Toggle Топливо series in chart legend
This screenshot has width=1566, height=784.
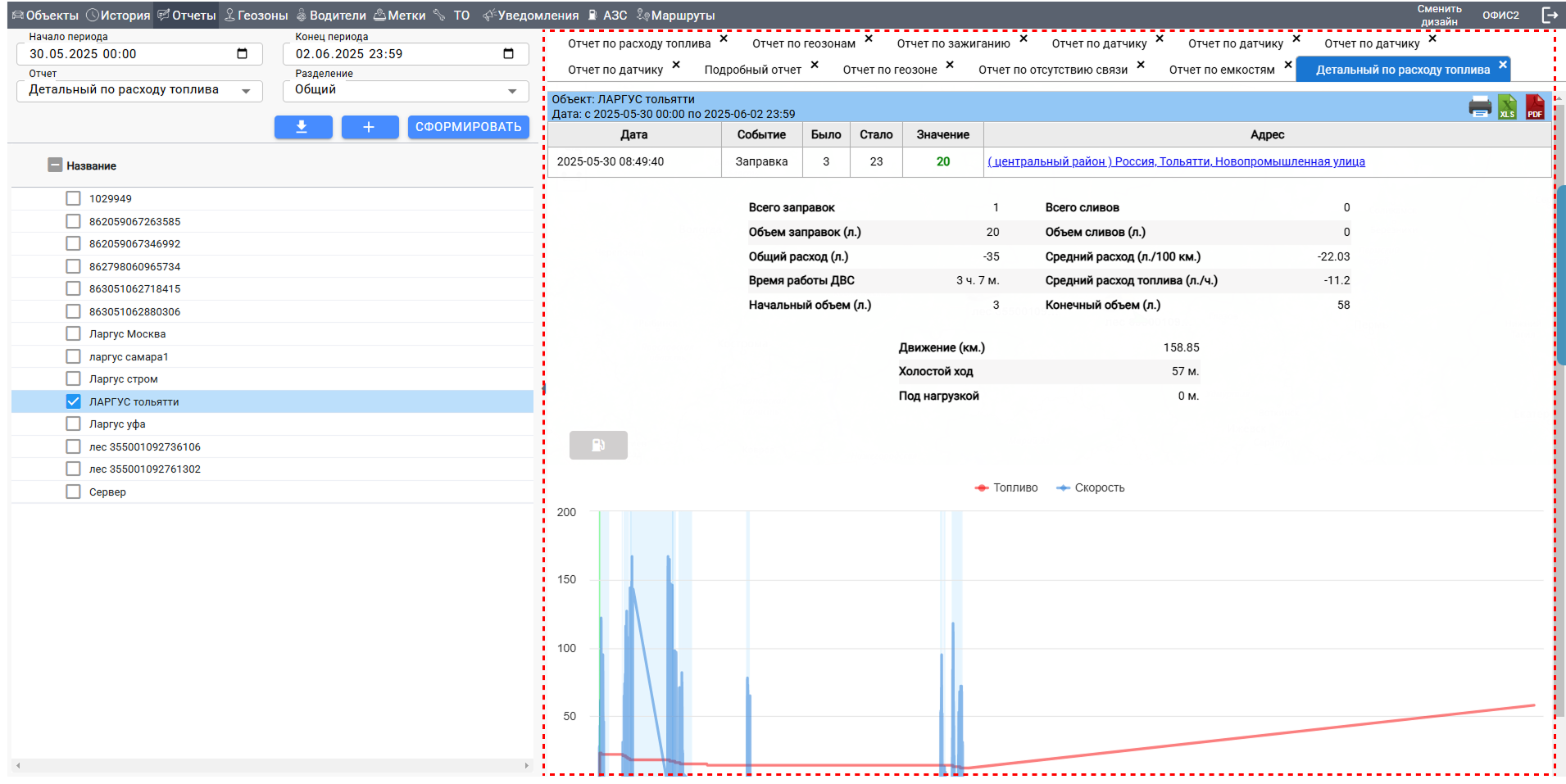[x=1006, y=487]
